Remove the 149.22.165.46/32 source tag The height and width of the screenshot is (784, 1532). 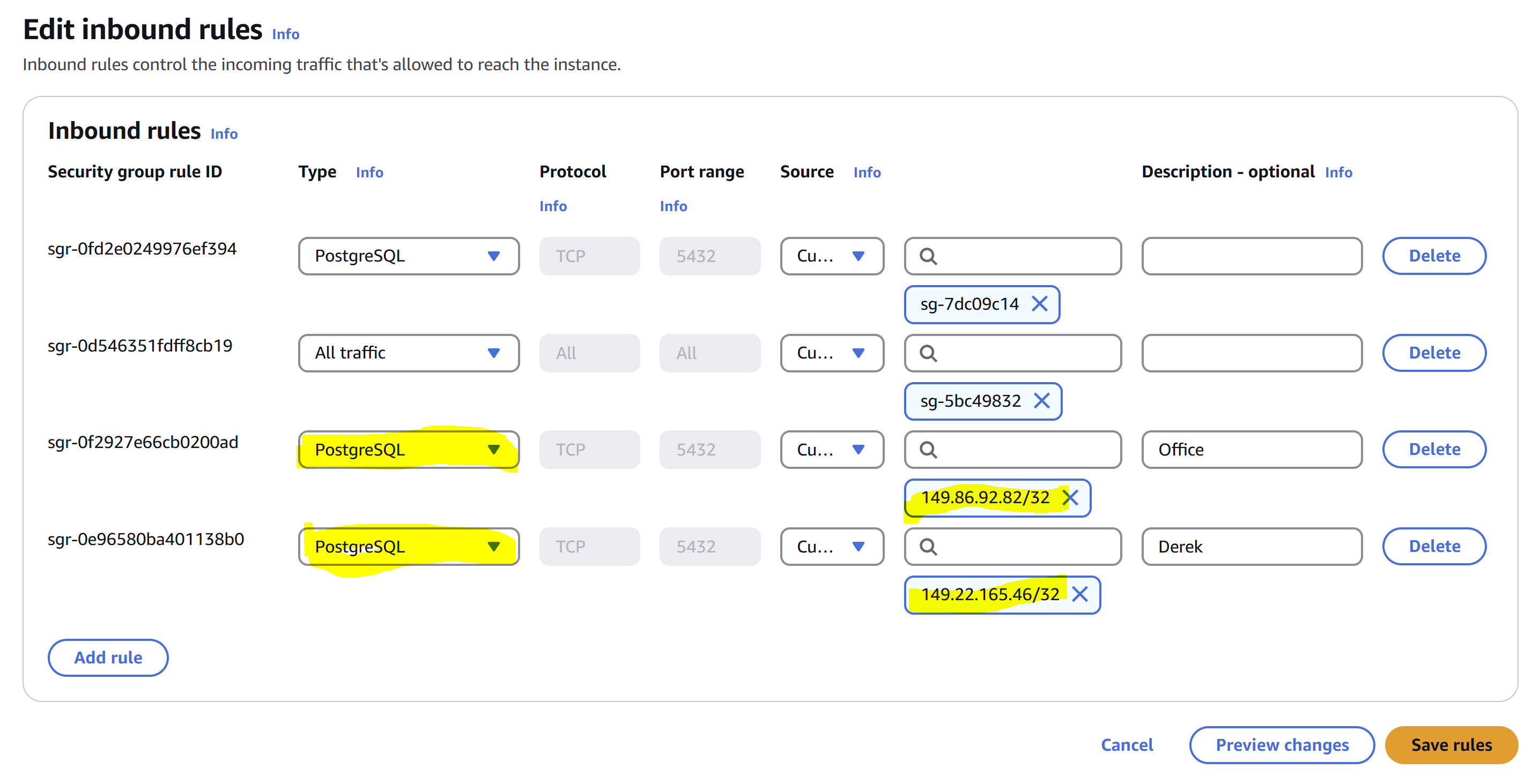pyautogui.click(x=1080, y=594)
